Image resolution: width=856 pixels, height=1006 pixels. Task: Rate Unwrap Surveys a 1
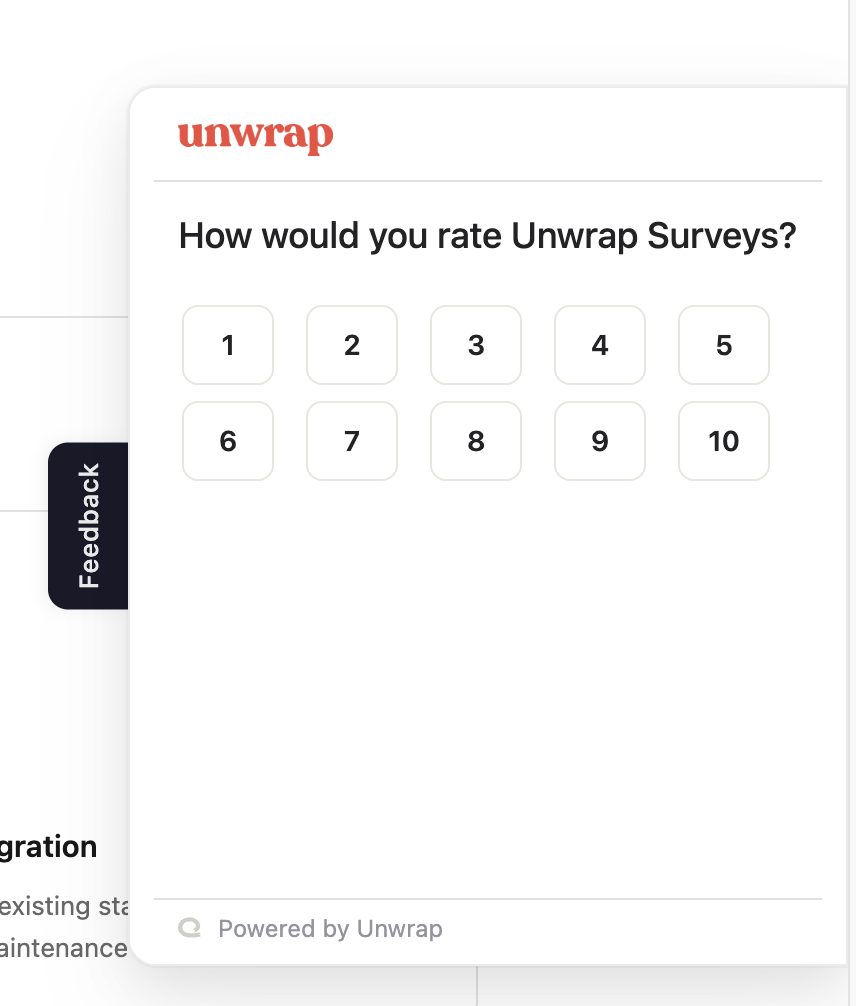[228, 345]
